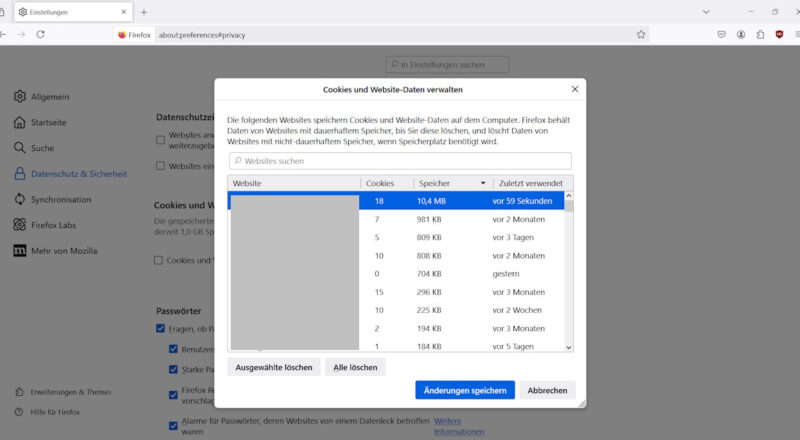Click the vor 3 Tagen cell
Image resolution: width=800 pixels, height=440 pixels.
click(513, 237)
